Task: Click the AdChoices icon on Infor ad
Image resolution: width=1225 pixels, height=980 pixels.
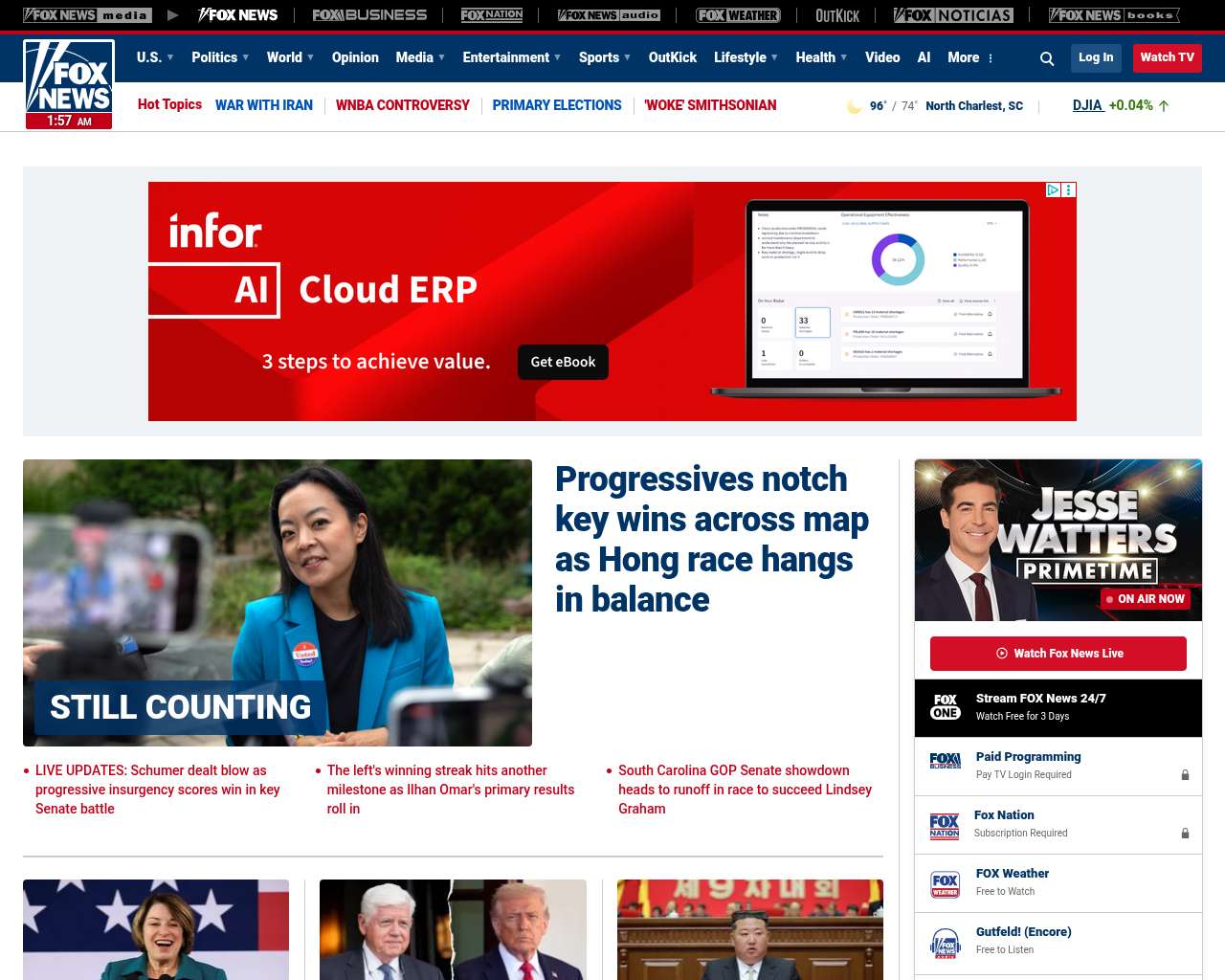Action: click(1053, 189)
